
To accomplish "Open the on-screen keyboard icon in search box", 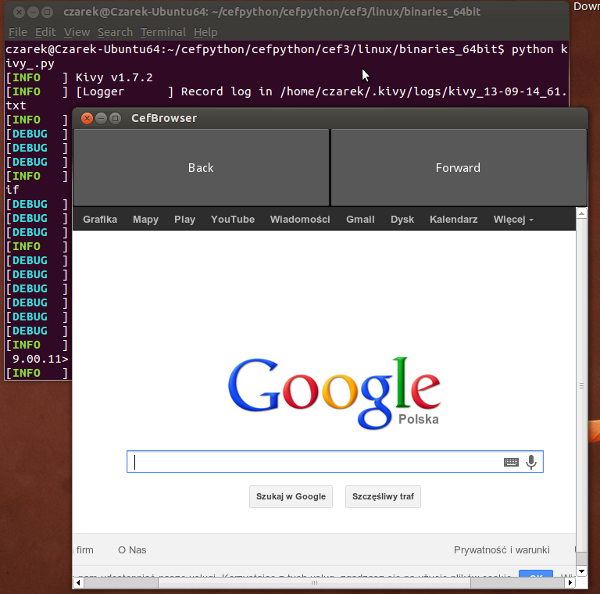I will tap(511, 462).
